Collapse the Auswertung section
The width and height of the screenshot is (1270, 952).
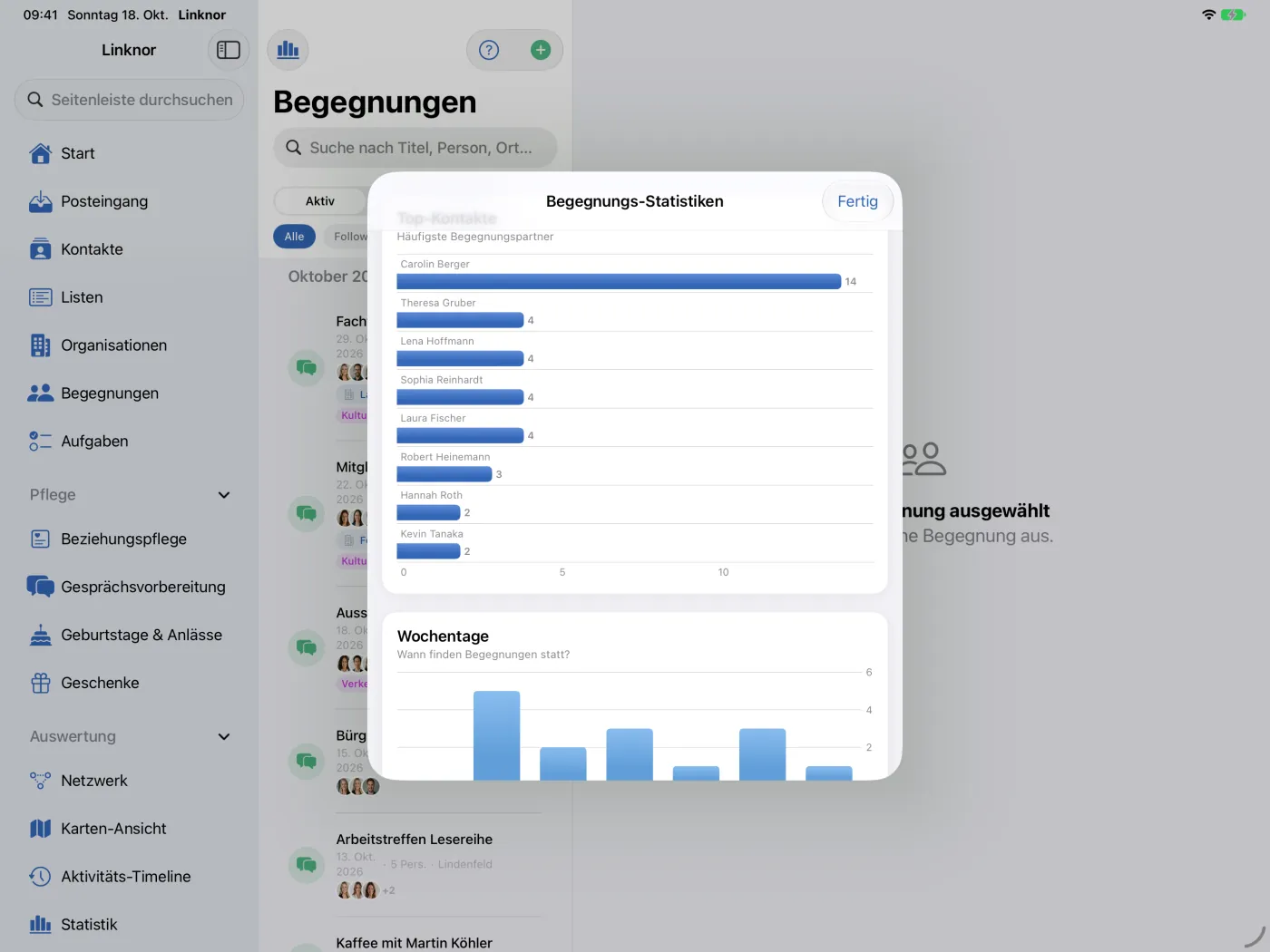click(224, 737)
